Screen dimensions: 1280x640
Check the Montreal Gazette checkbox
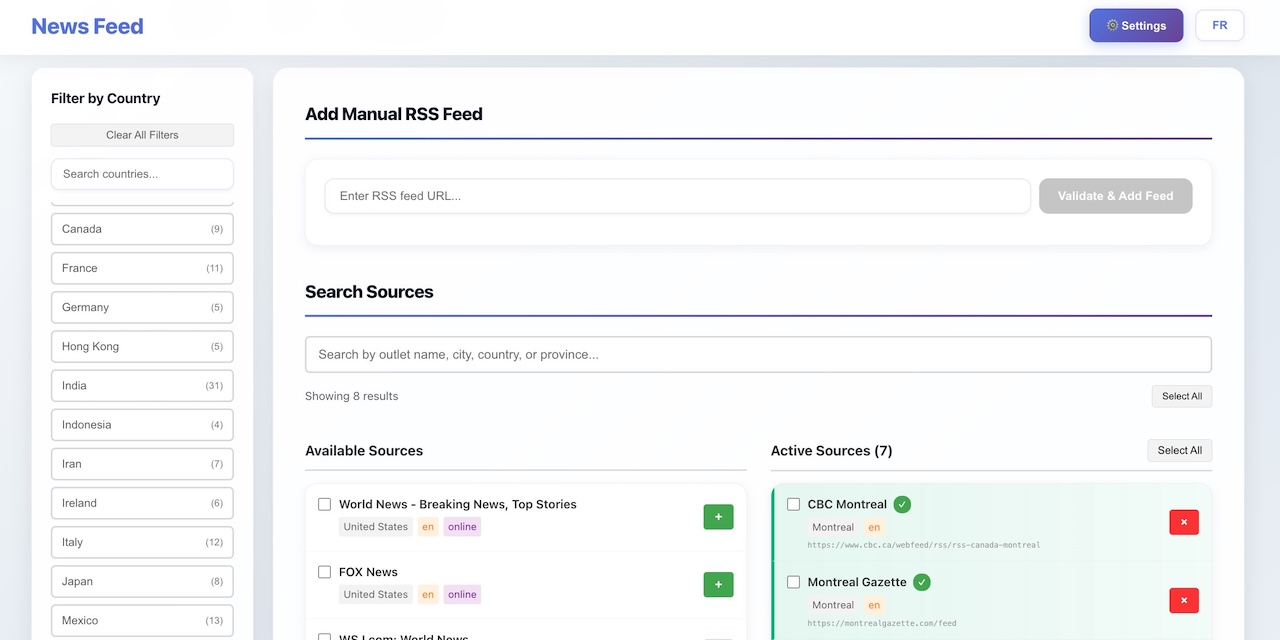point(794,582)
